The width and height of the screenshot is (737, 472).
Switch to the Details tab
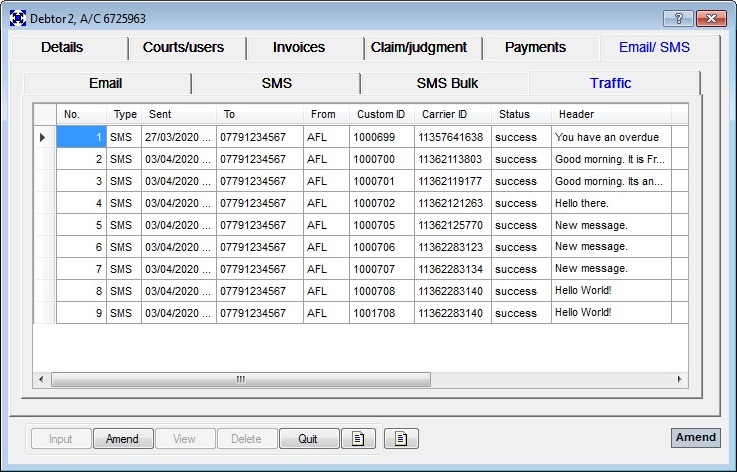(x=62, y=47)
